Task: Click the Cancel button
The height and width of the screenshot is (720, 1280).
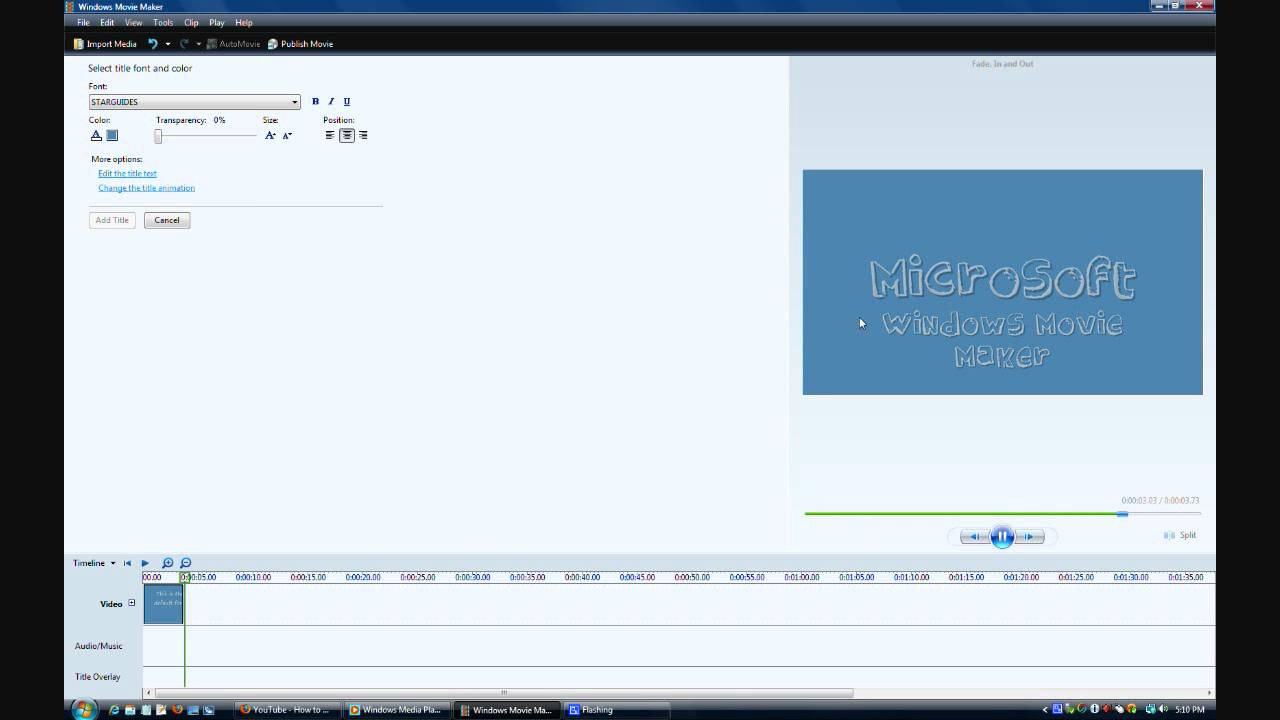Action: [x=167, y=220]
